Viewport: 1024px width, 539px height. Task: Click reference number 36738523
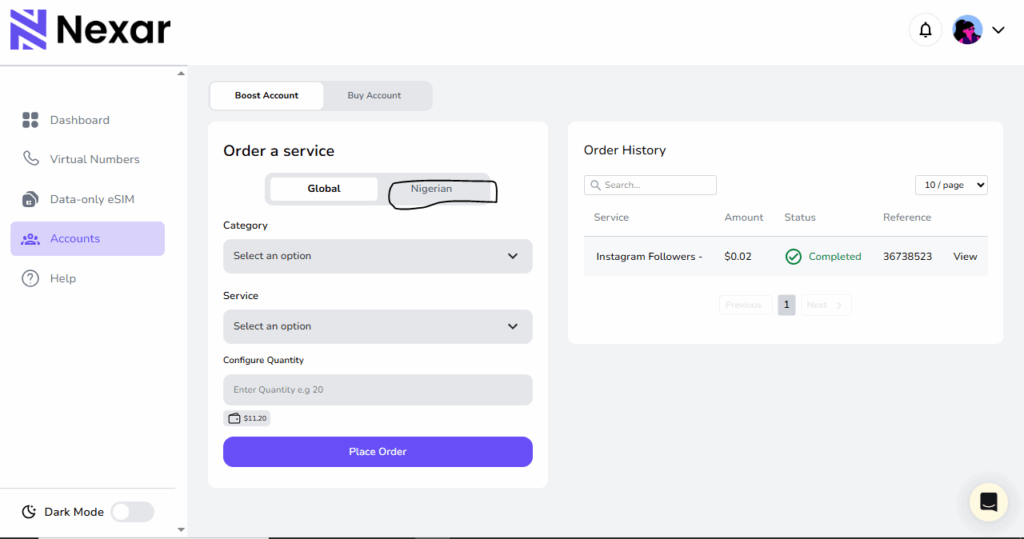pyautogui.click(x=907, y=257)
